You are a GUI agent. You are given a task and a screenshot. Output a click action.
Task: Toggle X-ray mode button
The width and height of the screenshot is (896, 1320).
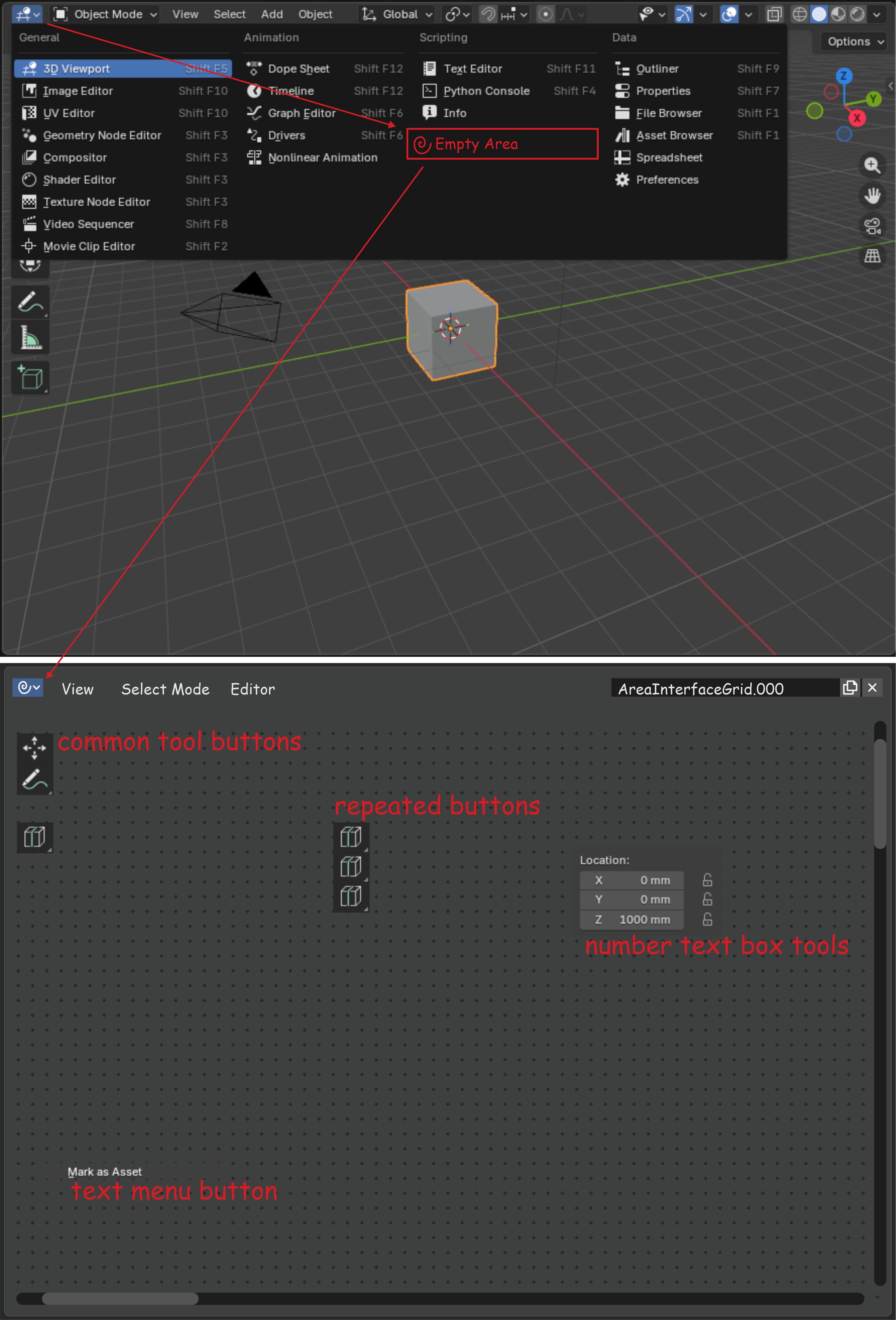(774, 14)
